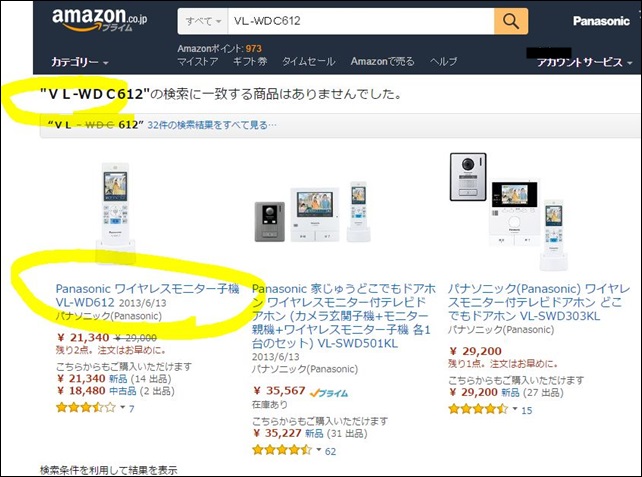The width and height of the screenshot is (642, 477).
Task: Open the Prime badge beside ¥35,567
Action: tap(329, 393)
